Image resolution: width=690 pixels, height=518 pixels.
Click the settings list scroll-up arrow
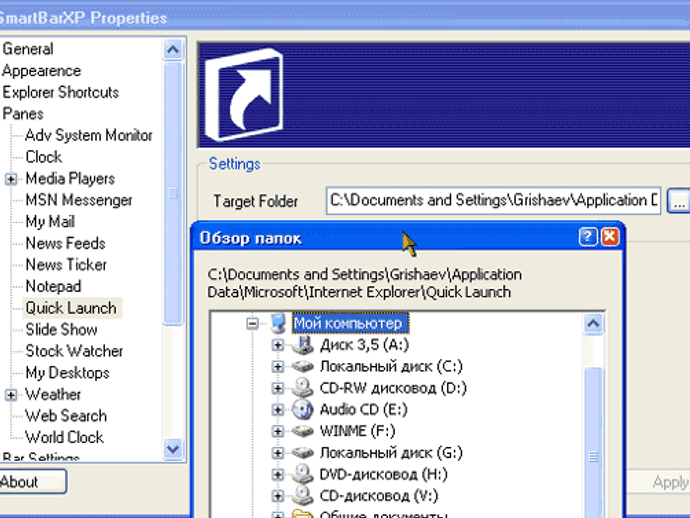coord(172,49)
